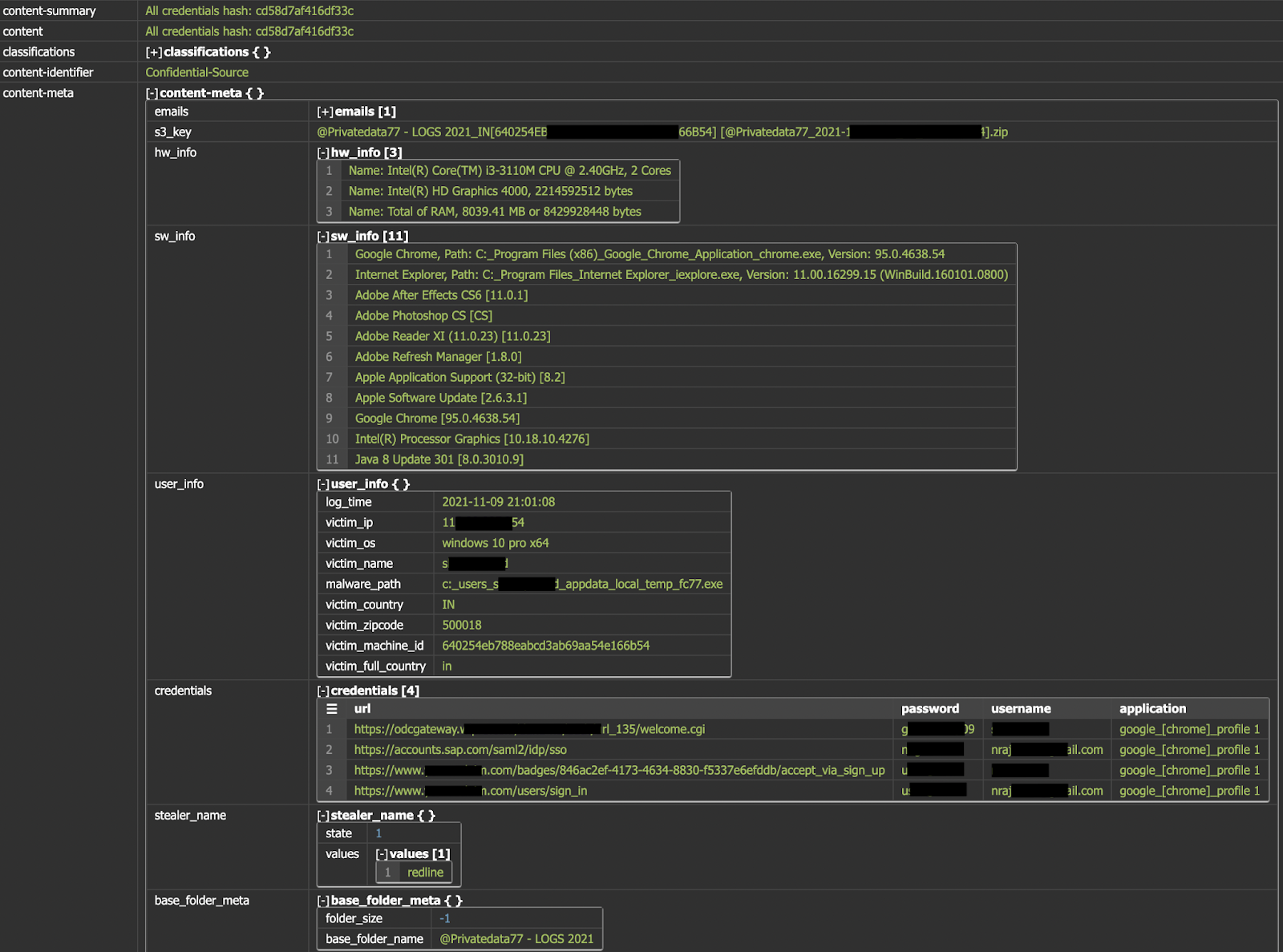This screenshot has width=1283, height=952.
Task: Collapse the values [1] array
Action: click(x=382, y=855)
